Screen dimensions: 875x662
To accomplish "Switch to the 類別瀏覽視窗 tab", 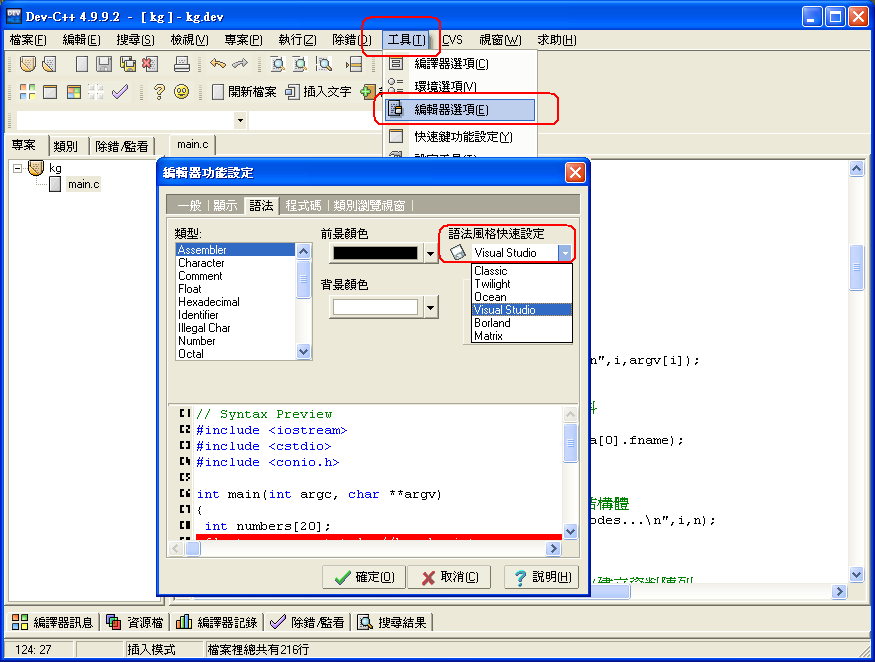I will click(x=369, y=205).
